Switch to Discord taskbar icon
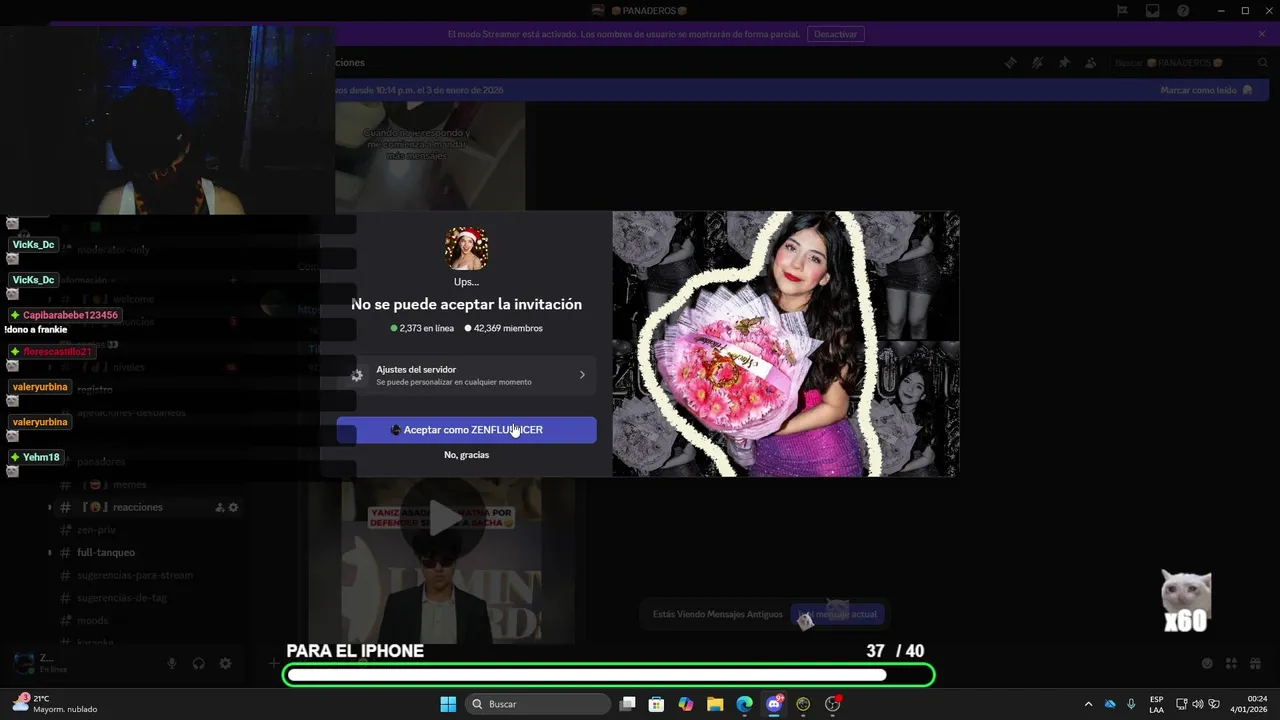This screenshot has height=720, width=1280. click(x=773, y=704)
